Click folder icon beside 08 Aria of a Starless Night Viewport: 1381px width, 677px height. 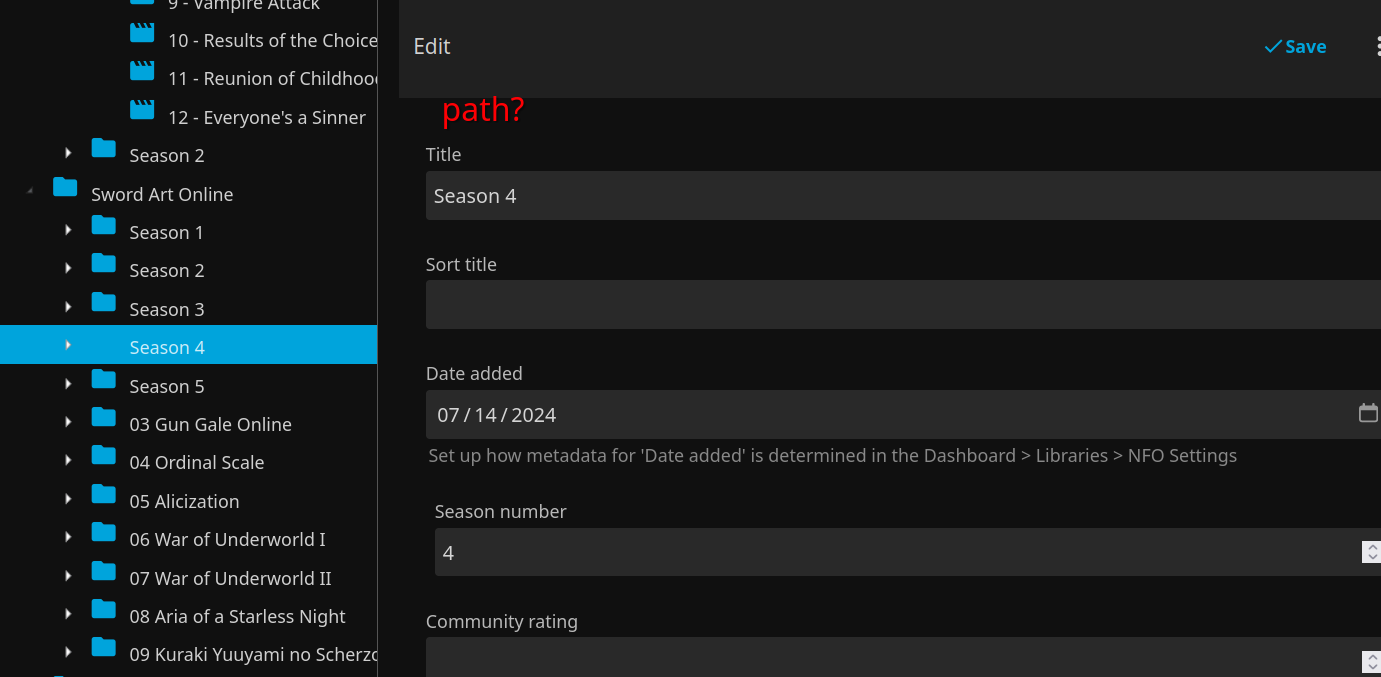tap(103, 609)
